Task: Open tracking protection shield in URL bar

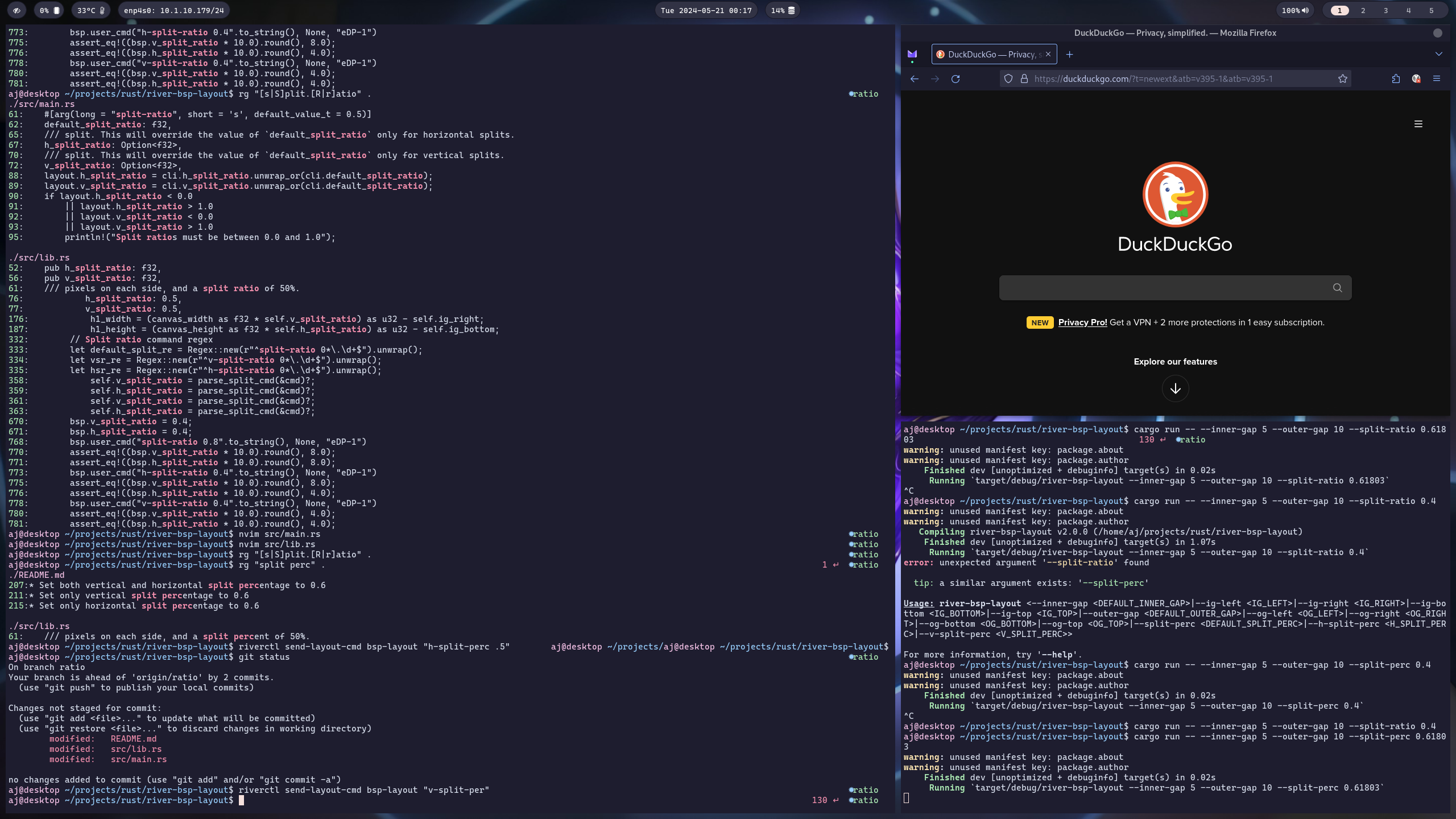Action: tap(1008, 79)
